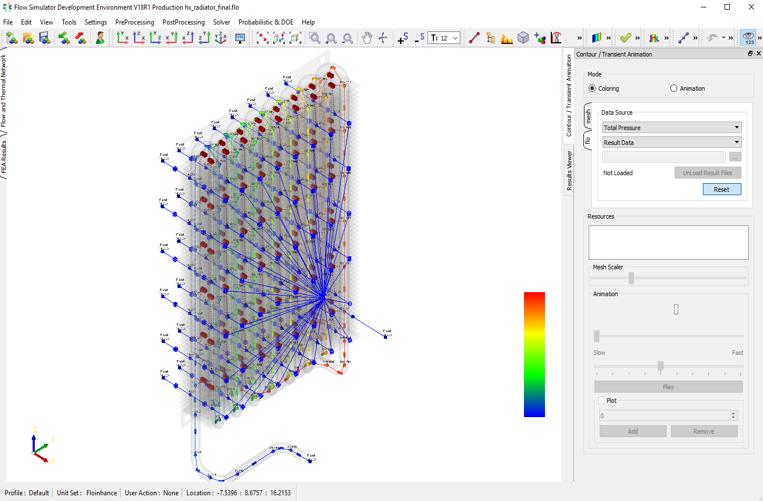
Task: Switch to the Results Viewer side tab
Action: [x=568, y=170]
